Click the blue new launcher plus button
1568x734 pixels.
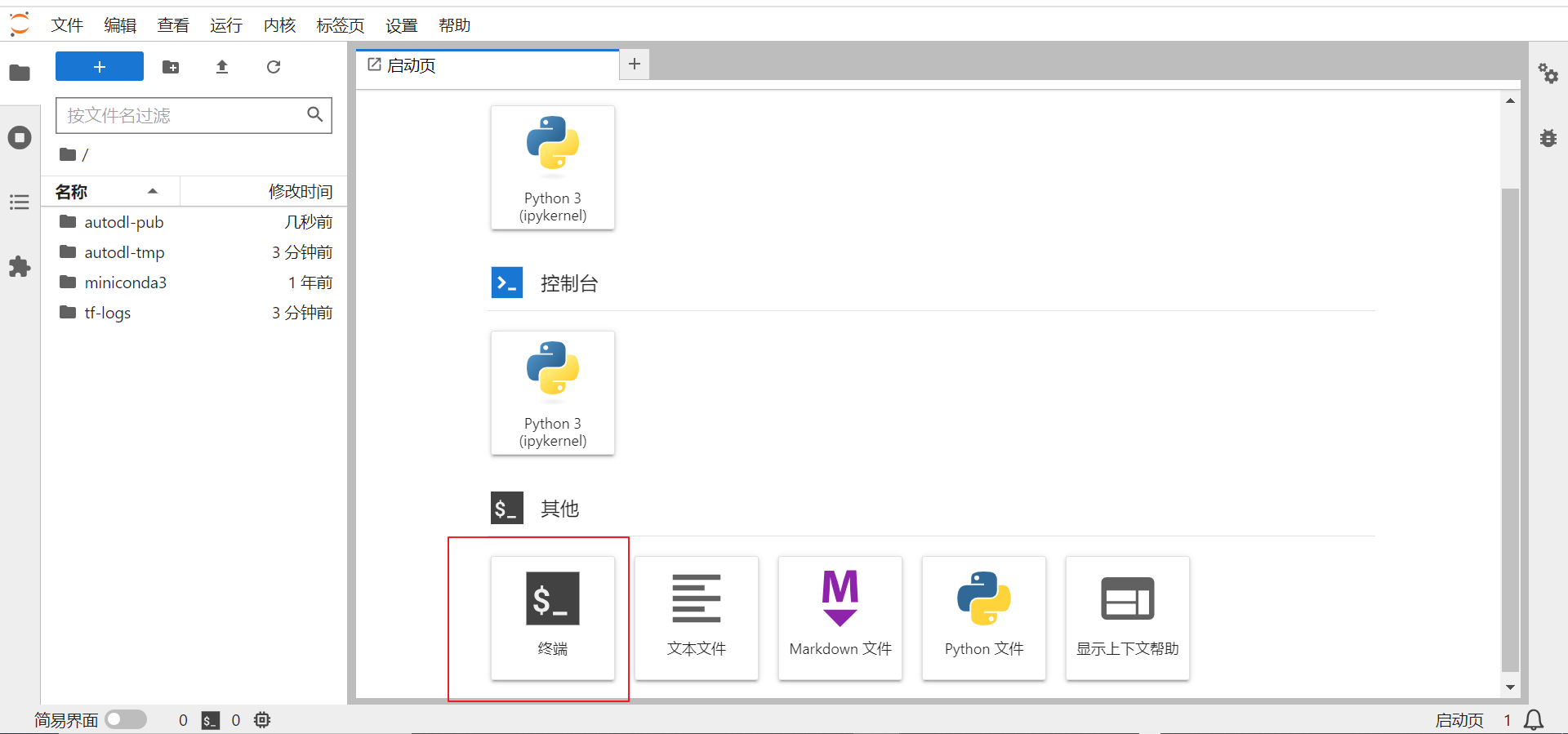point(100,66)
